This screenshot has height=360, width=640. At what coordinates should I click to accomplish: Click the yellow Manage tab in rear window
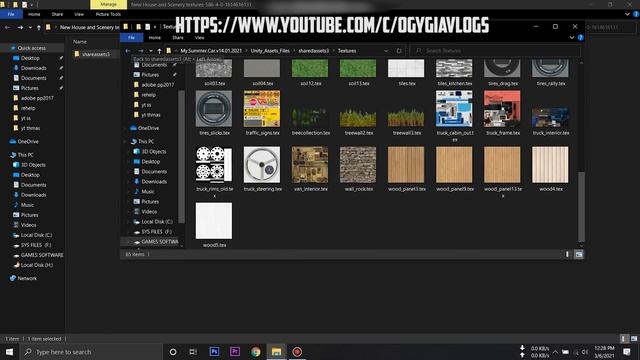[x=108, y=4]
